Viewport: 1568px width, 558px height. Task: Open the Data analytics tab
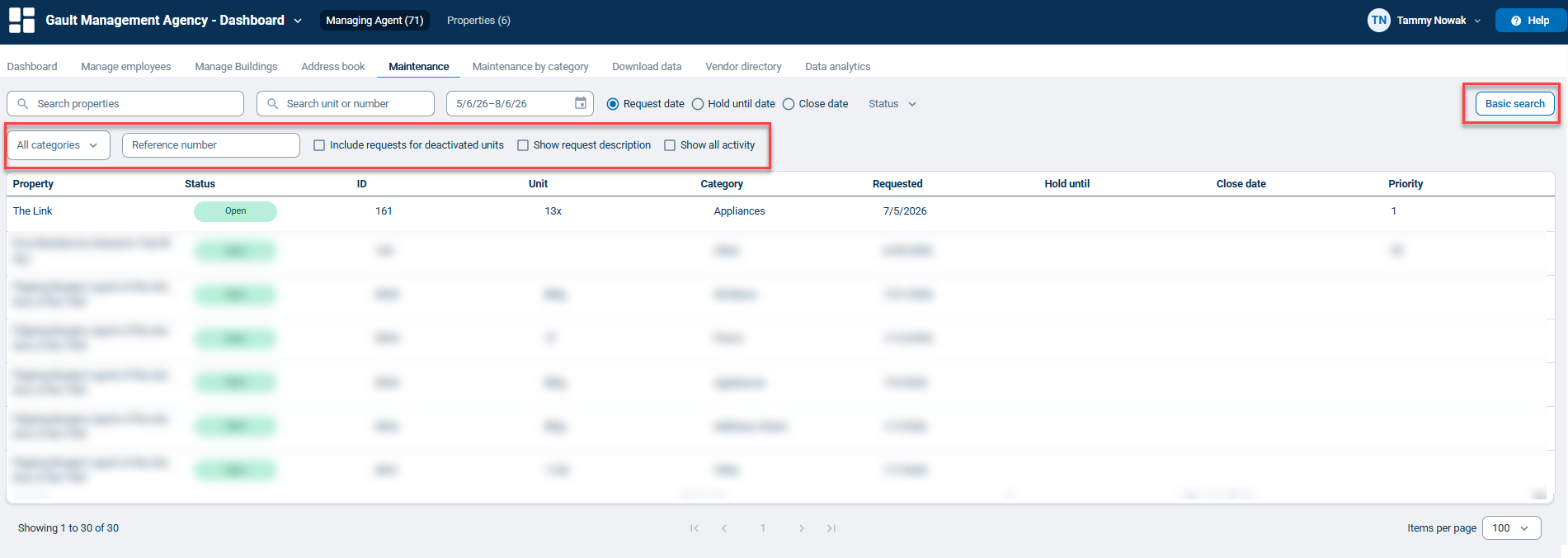point(837,67)
